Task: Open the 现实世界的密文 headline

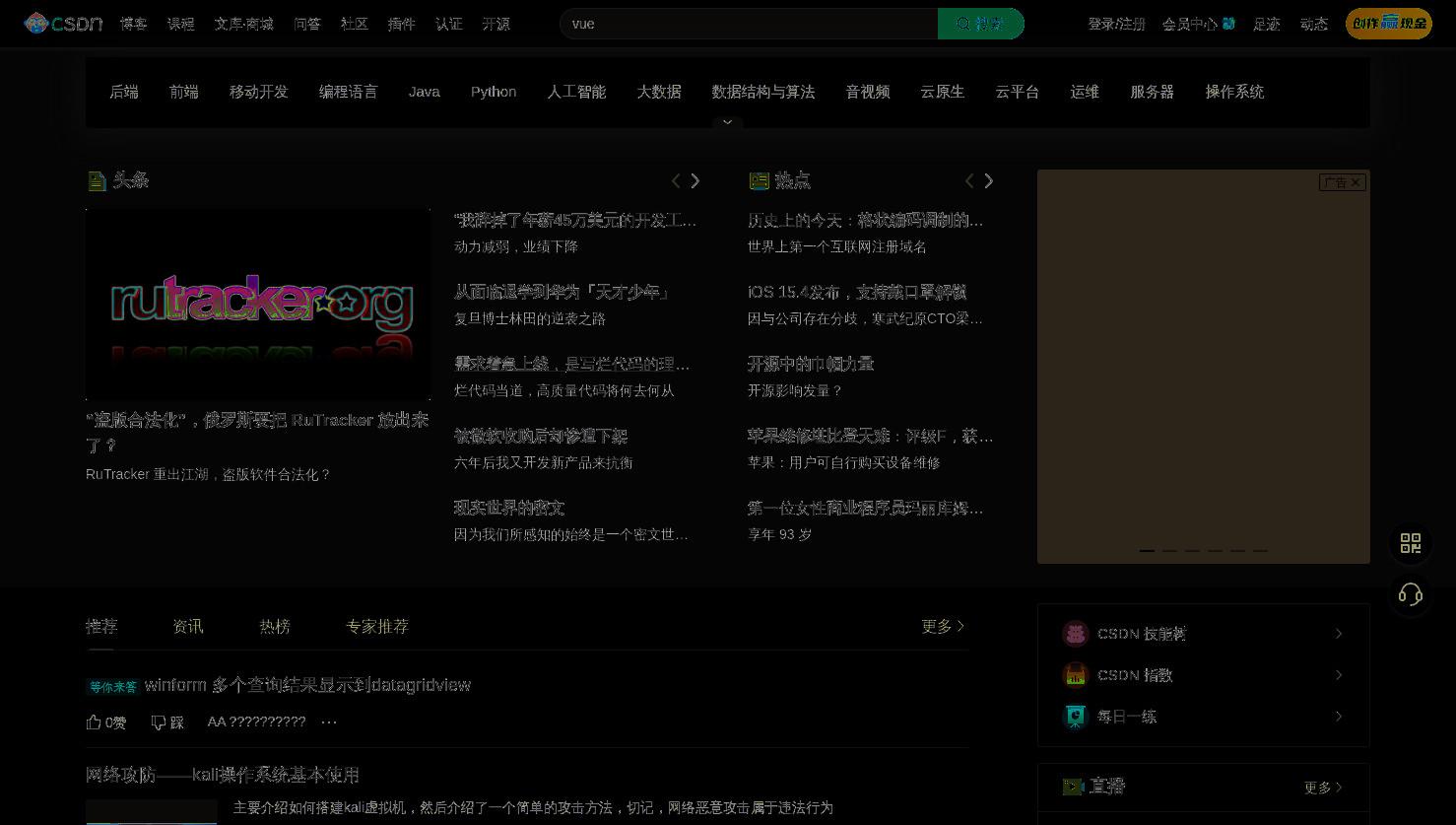Action: (x=509, y=509)
